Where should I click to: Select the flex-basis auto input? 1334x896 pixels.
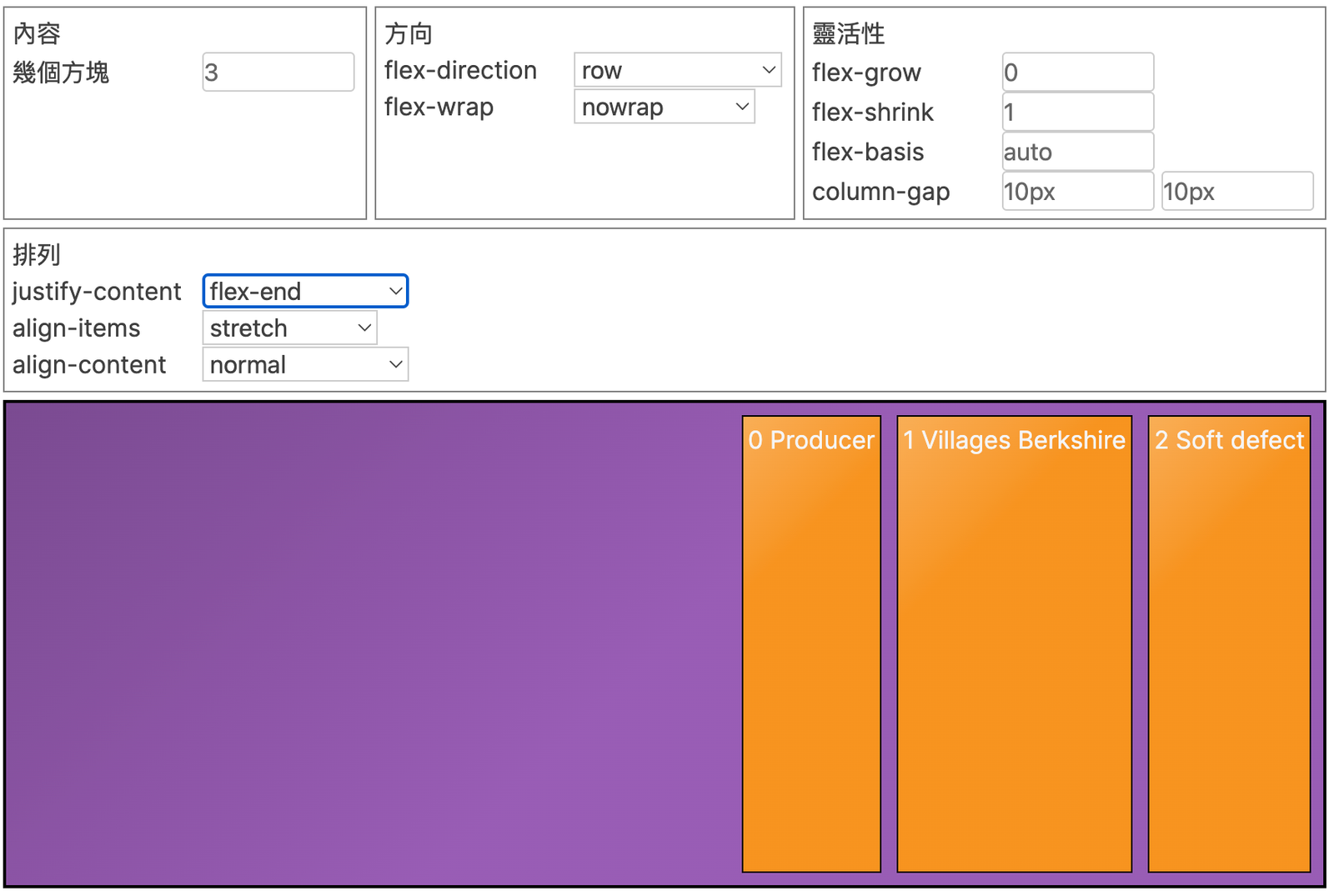point(1077,152)
